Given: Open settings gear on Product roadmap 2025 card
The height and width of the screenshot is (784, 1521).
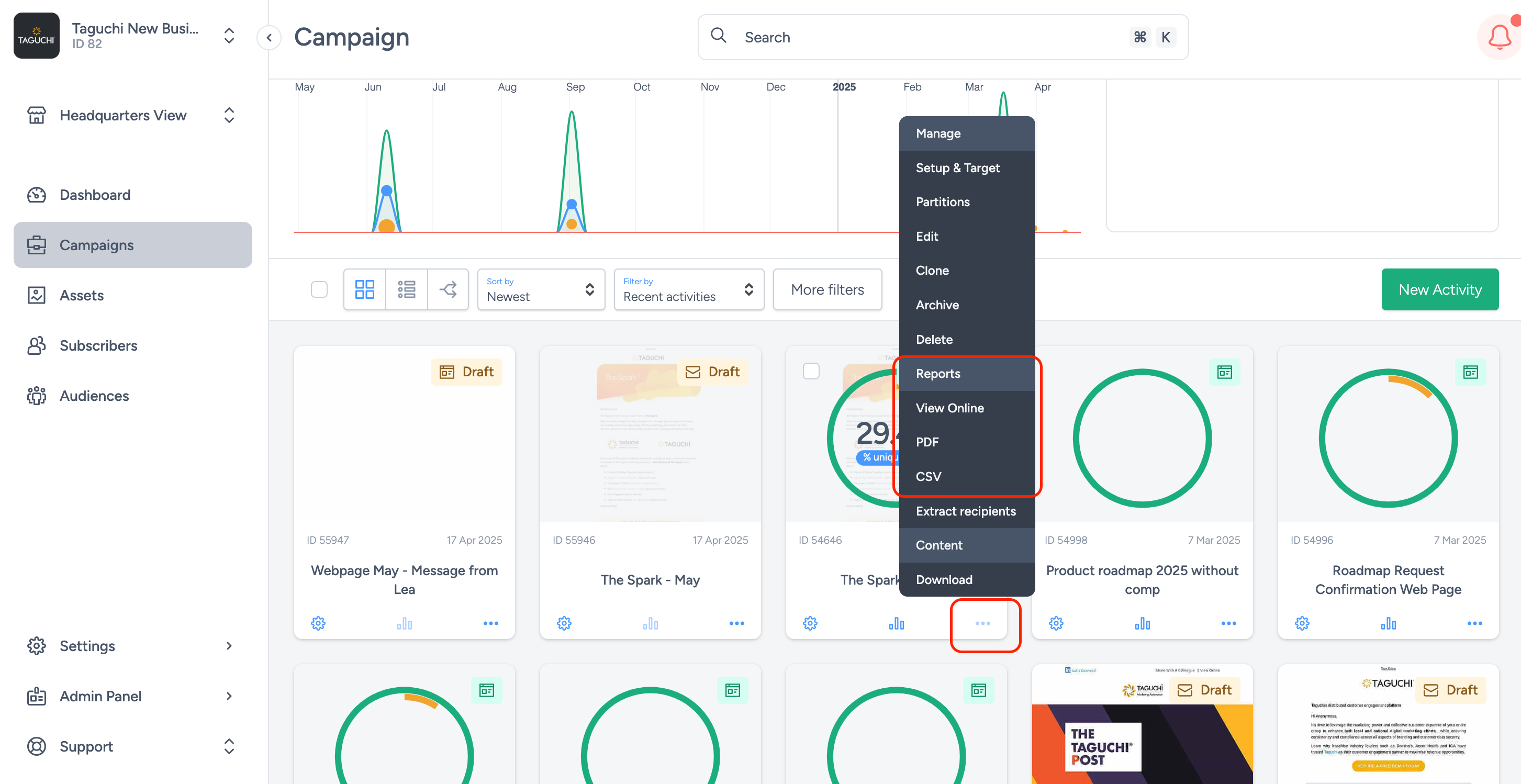Looking at the screenshot, I should [x=1056, y=623].
